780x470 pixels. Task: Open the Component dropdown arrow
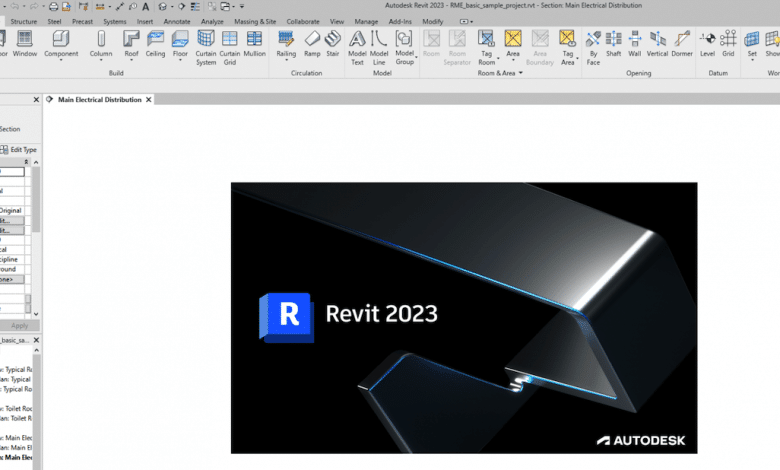[x=61, y=60]
